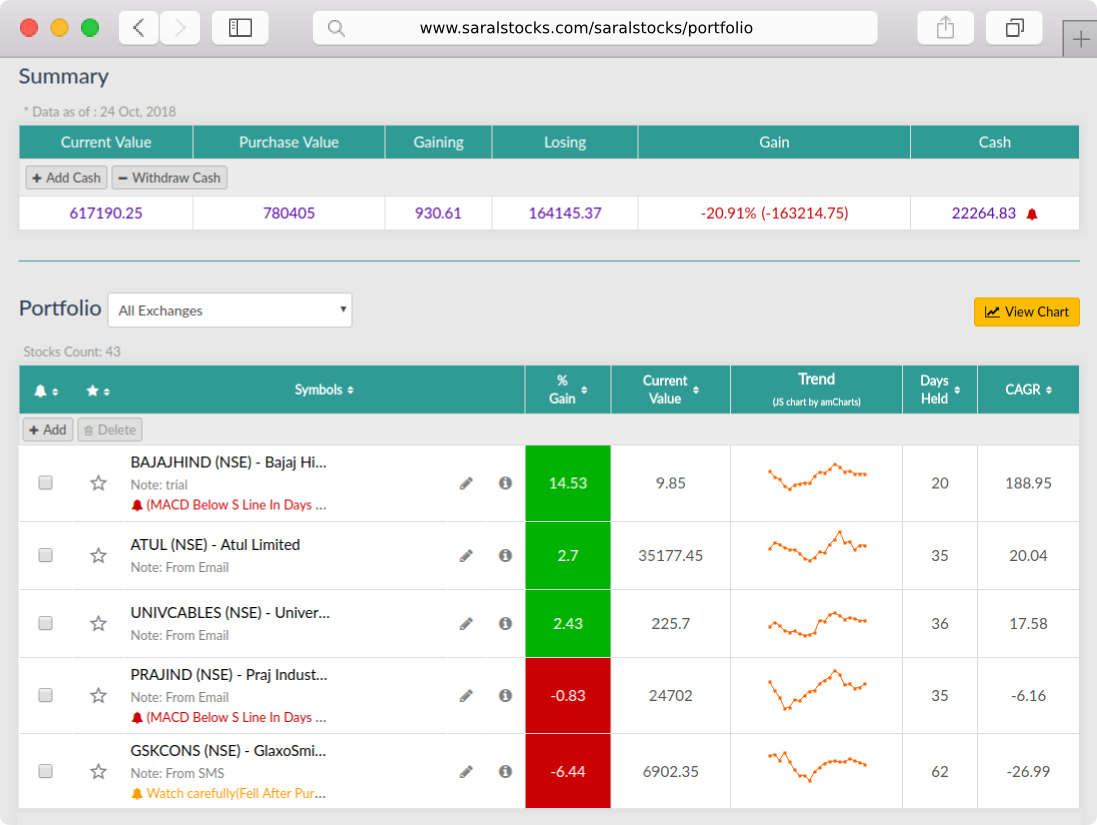Click the 164145.37 losing figure
The height and width of the screenshot is (825, 1097).
point(565,213)
